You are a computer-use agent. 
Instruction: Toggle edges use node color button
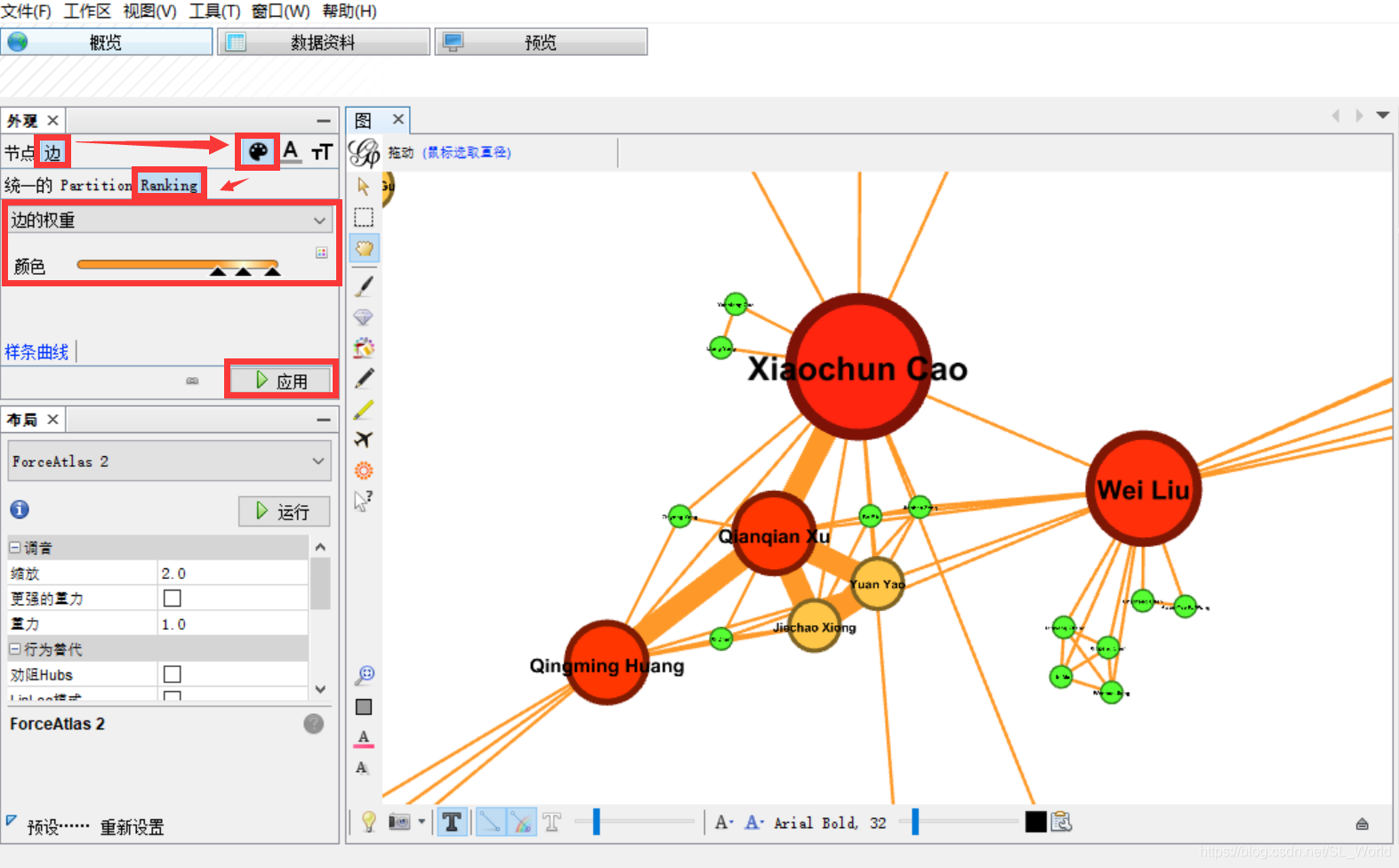(521, 823)
